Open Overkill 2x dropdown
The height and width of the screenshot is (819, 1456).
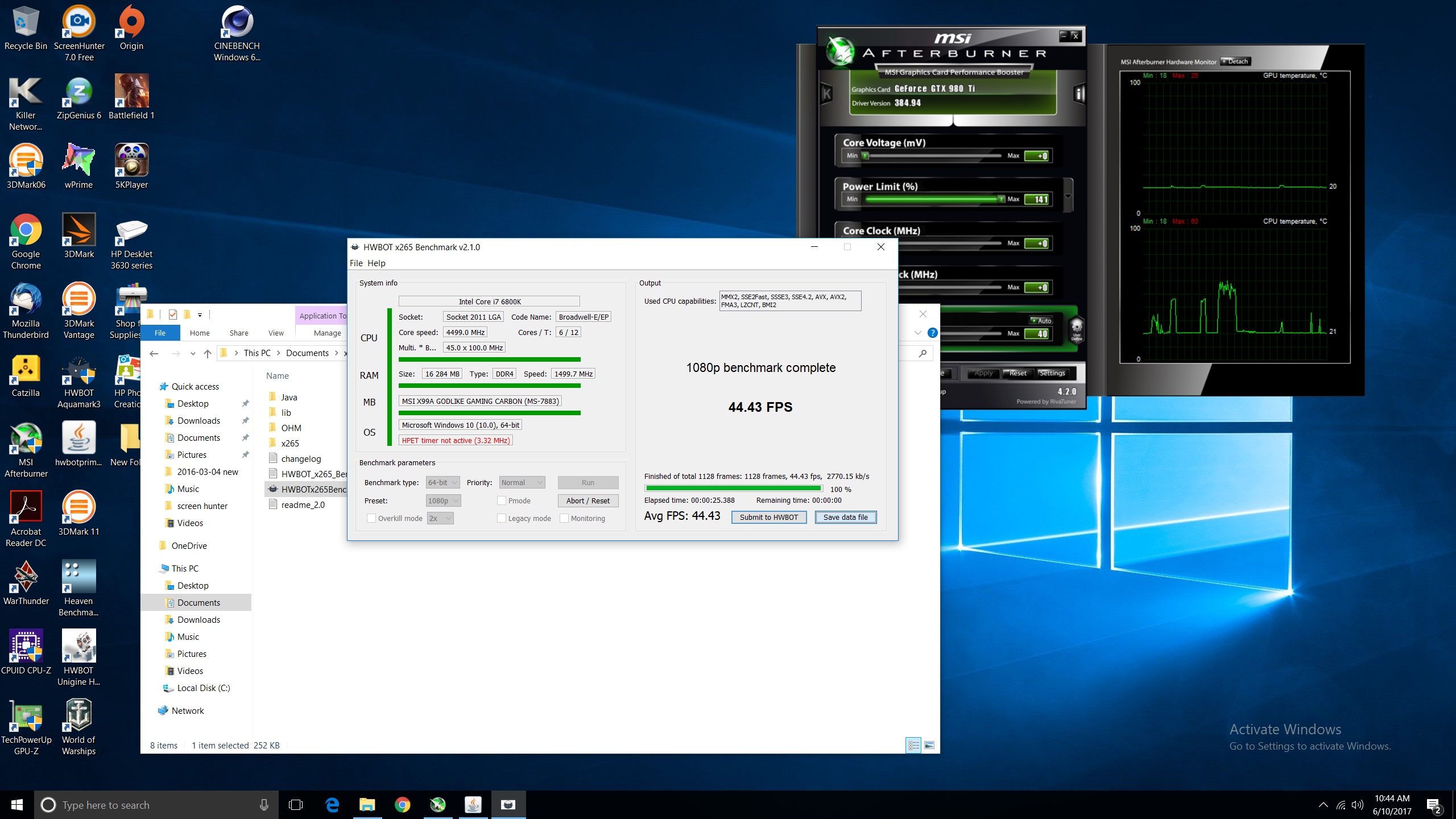point(440,518)
